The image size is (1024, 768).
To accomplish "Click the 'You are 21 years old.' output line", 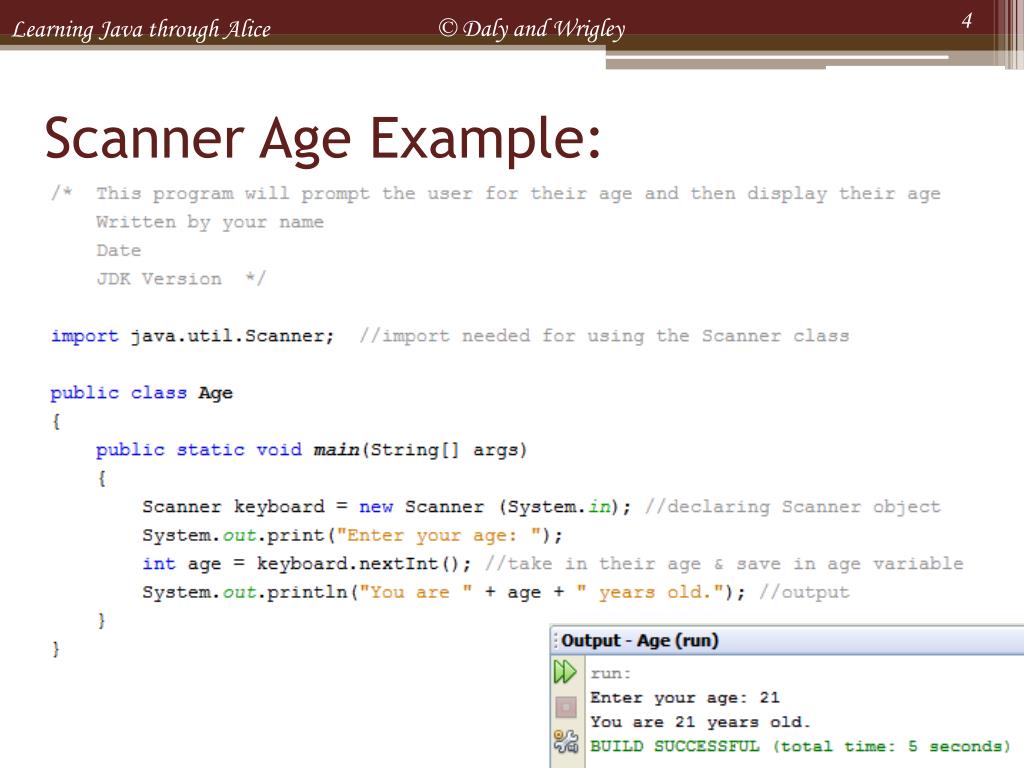I will coord(700,722).
